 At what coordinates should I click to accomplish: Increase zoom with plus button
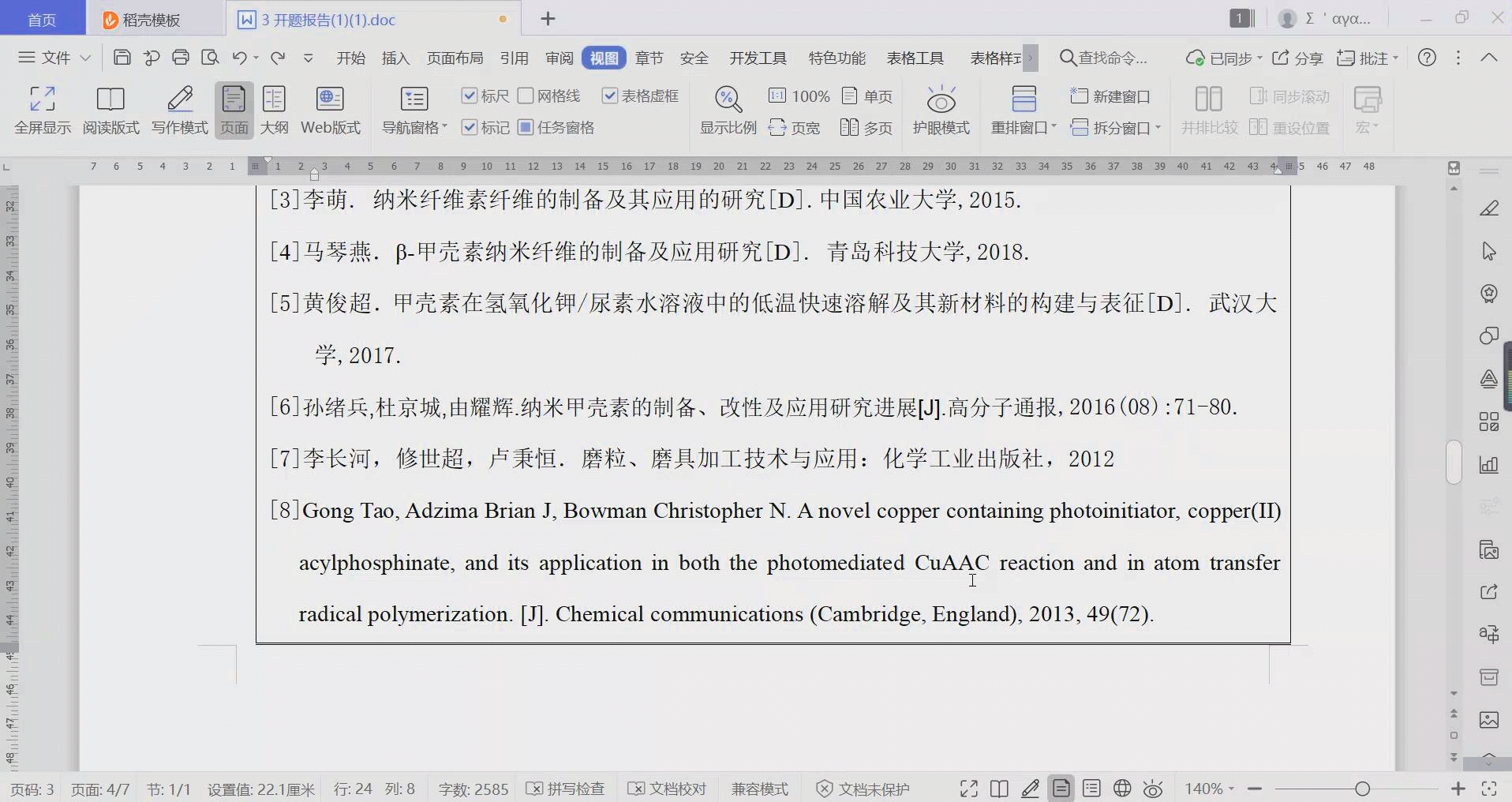pyautogui.click(x=1458, y=789)
